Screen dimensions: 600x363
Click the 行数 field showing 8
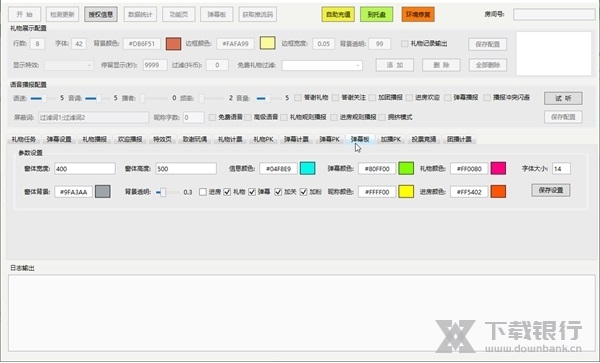click(x=37, y=44)
